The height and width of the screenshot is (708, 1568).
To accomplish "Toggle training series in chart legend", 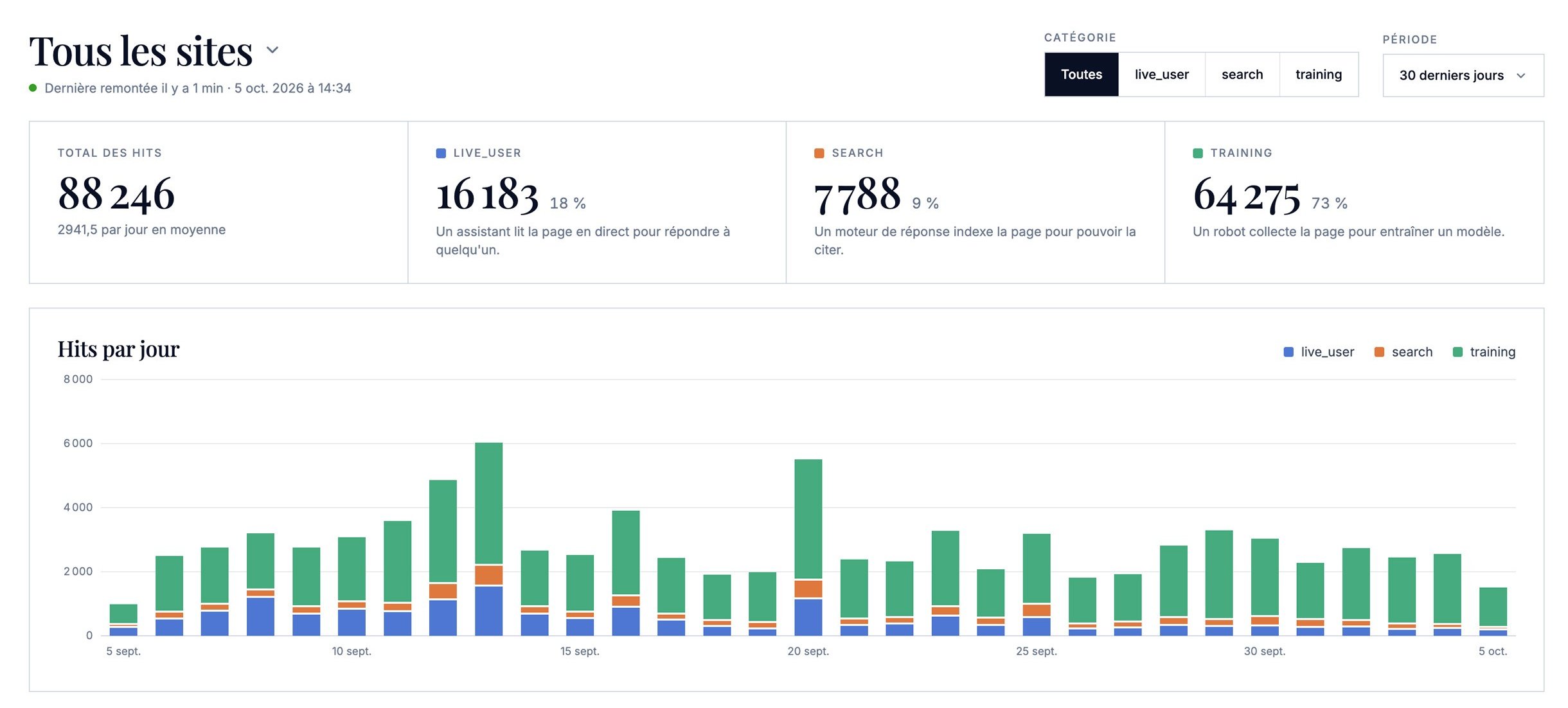I will (1484, 352).
